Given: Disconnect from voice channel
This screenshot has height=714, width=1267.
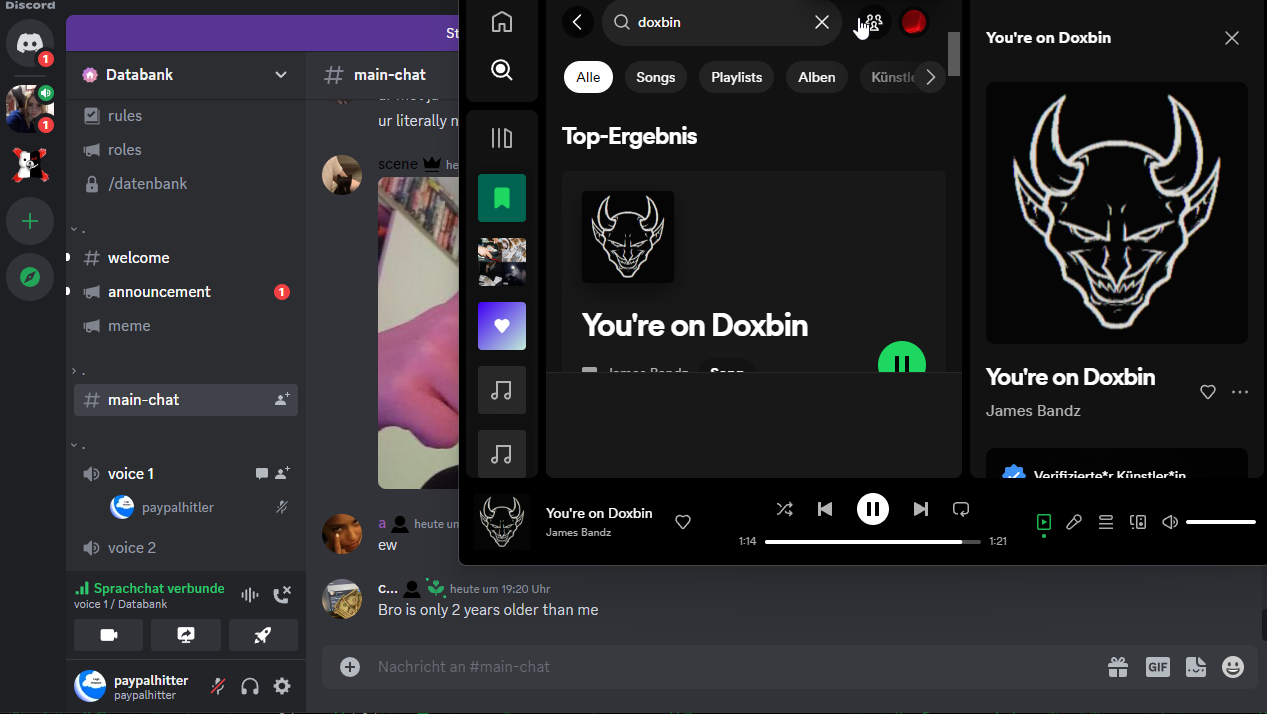Looking at the screenshot, I should (x=282, y=595).
